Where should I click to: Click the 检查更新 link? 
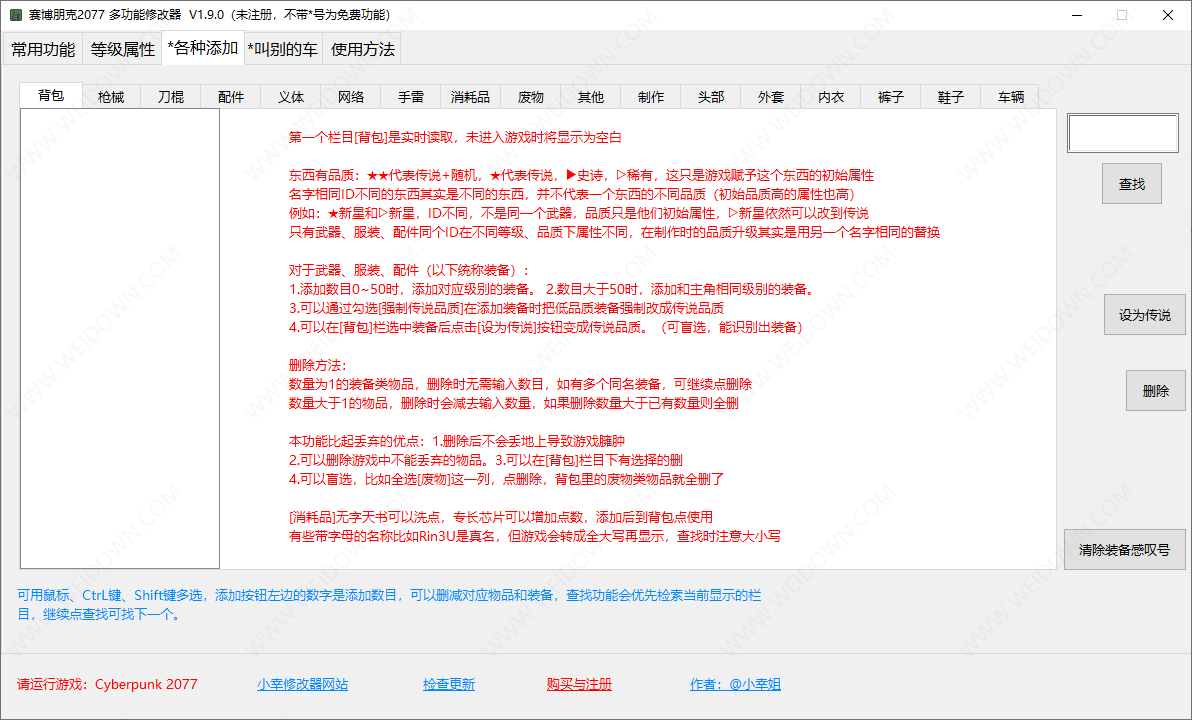click(449, 685)
